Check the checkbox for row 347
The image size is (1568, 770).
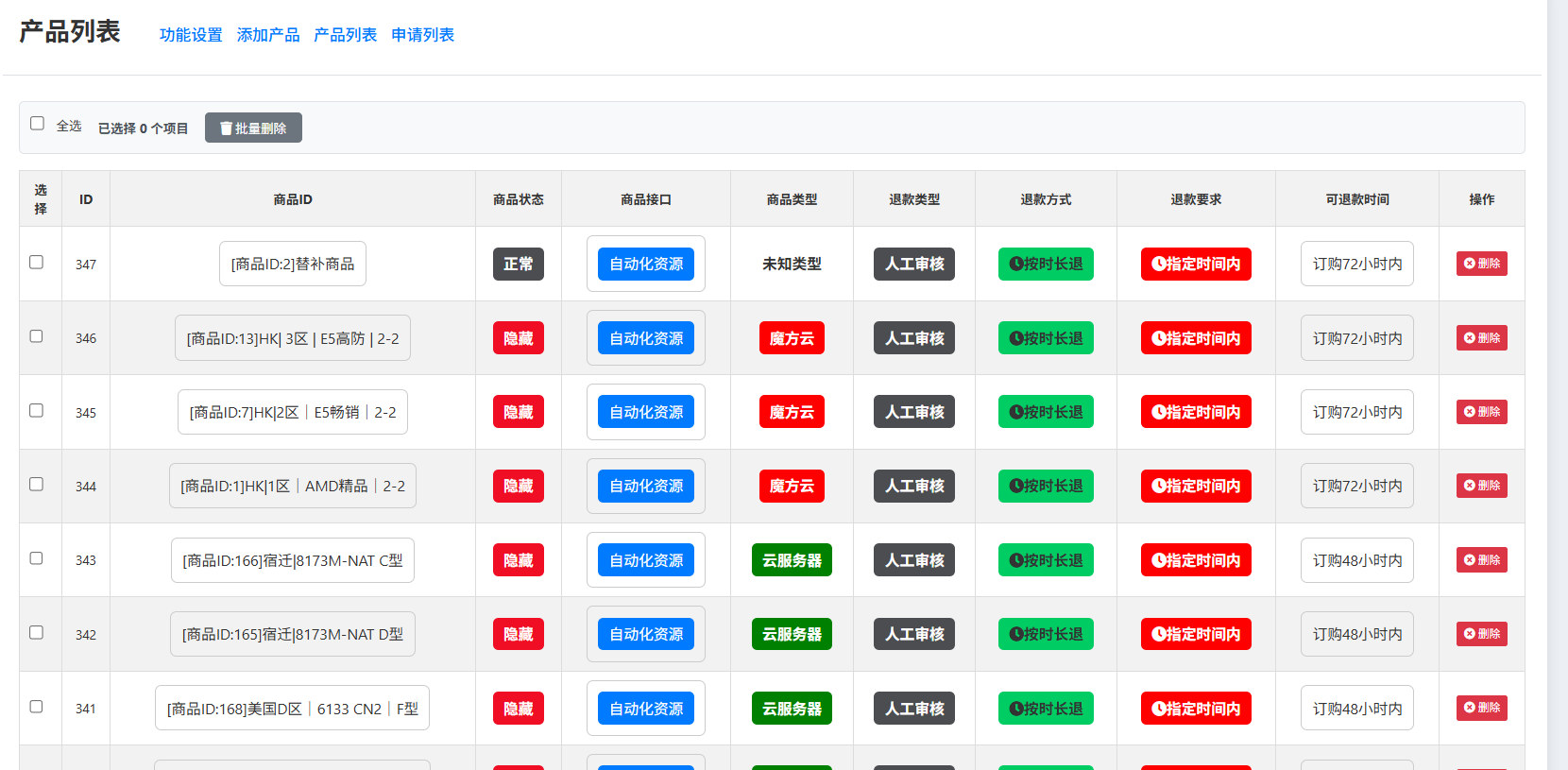tap(37, 263)
